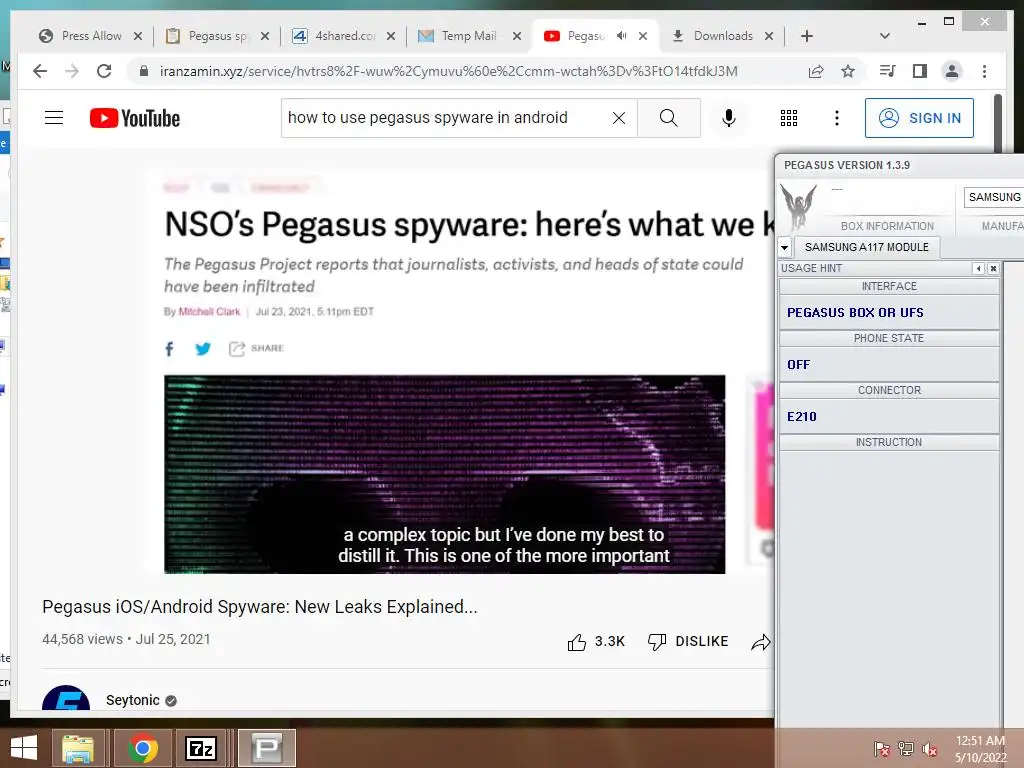Open the Windows Start menu
Screen dimensions: 1024x768
click(x=24, y=748)
